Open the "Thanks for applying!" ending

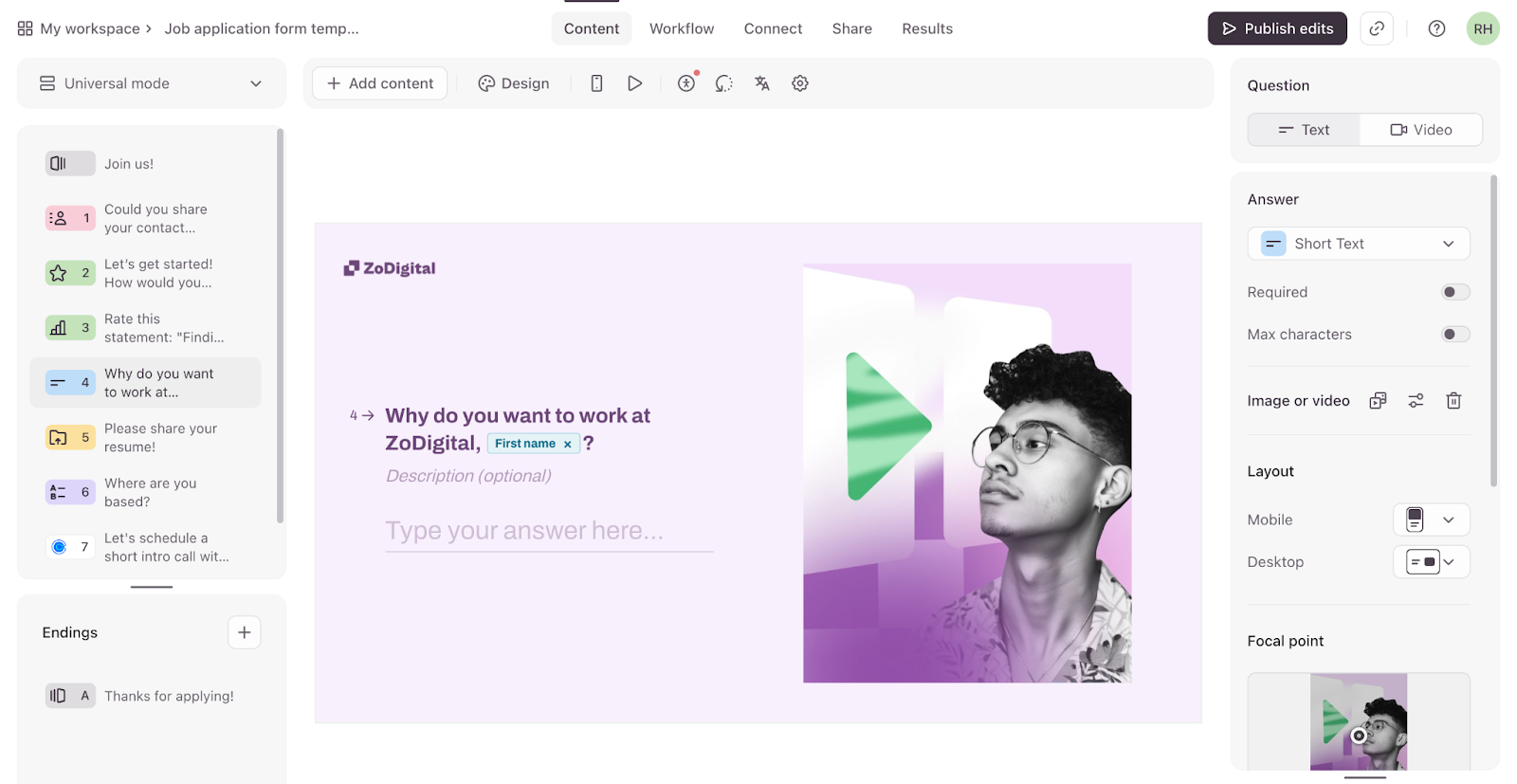[x=169, y=696]
